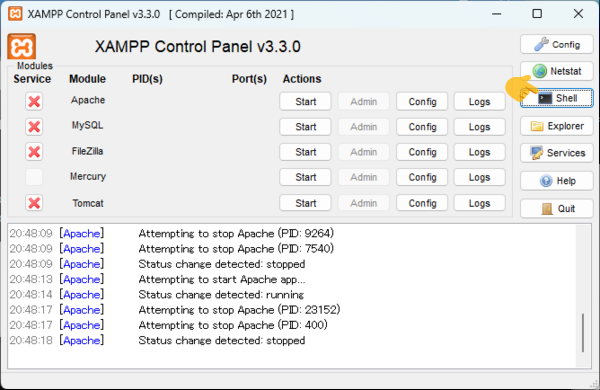Select the Mercury module label

[x=88, y=176]
